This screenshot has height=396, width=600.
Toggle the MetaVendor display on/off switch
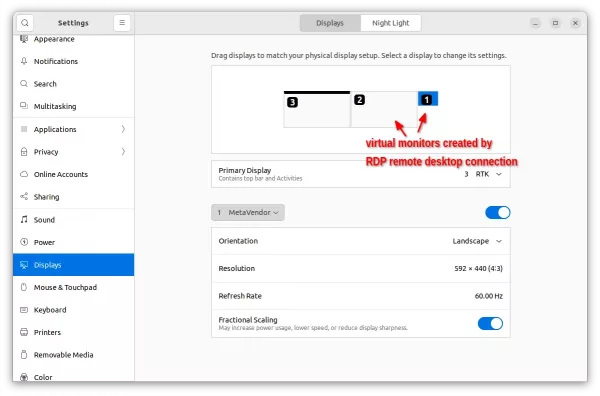click(497, 213)
